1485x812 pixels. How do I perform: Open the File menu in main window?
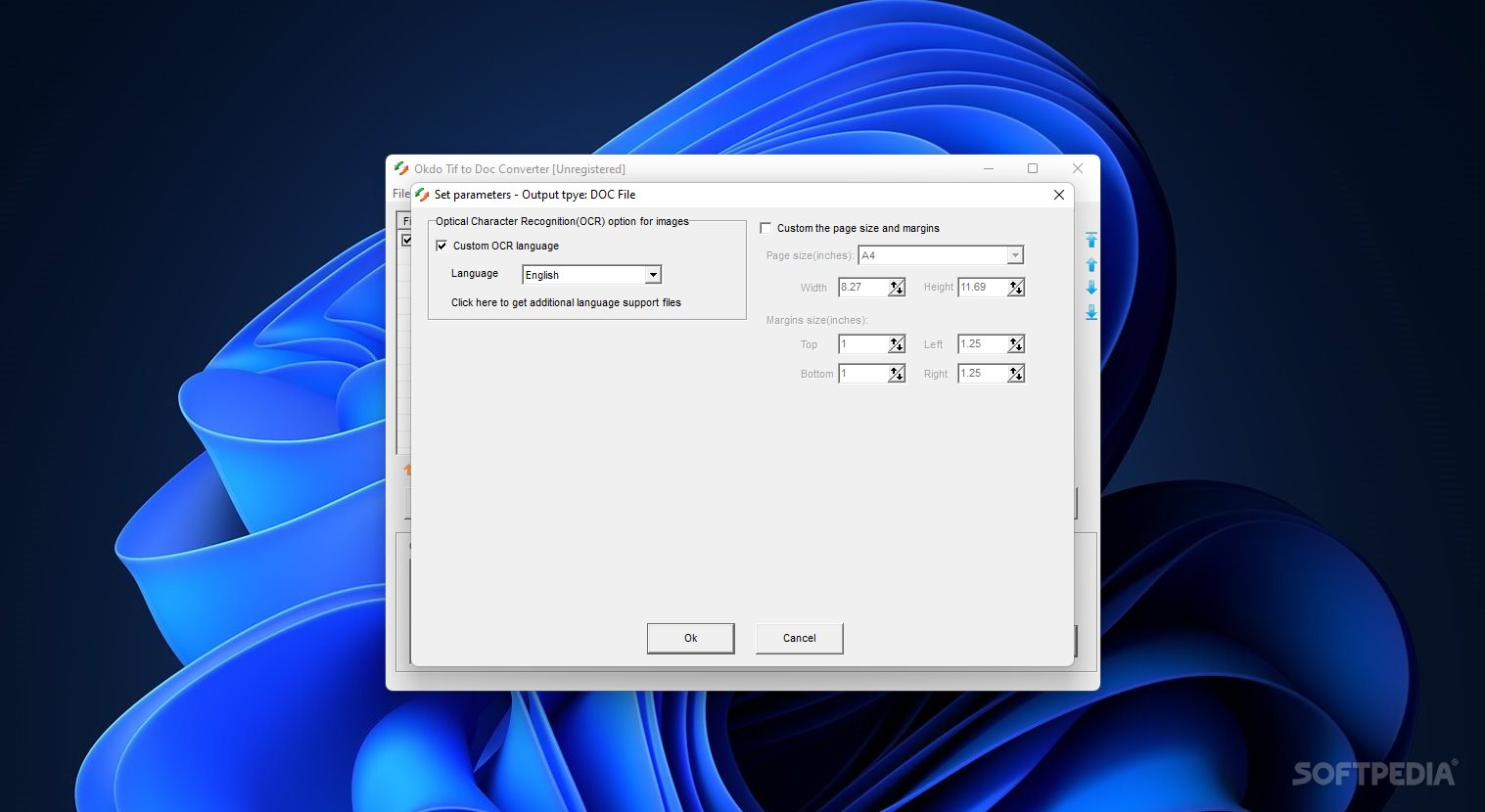(x=400, y=194)
